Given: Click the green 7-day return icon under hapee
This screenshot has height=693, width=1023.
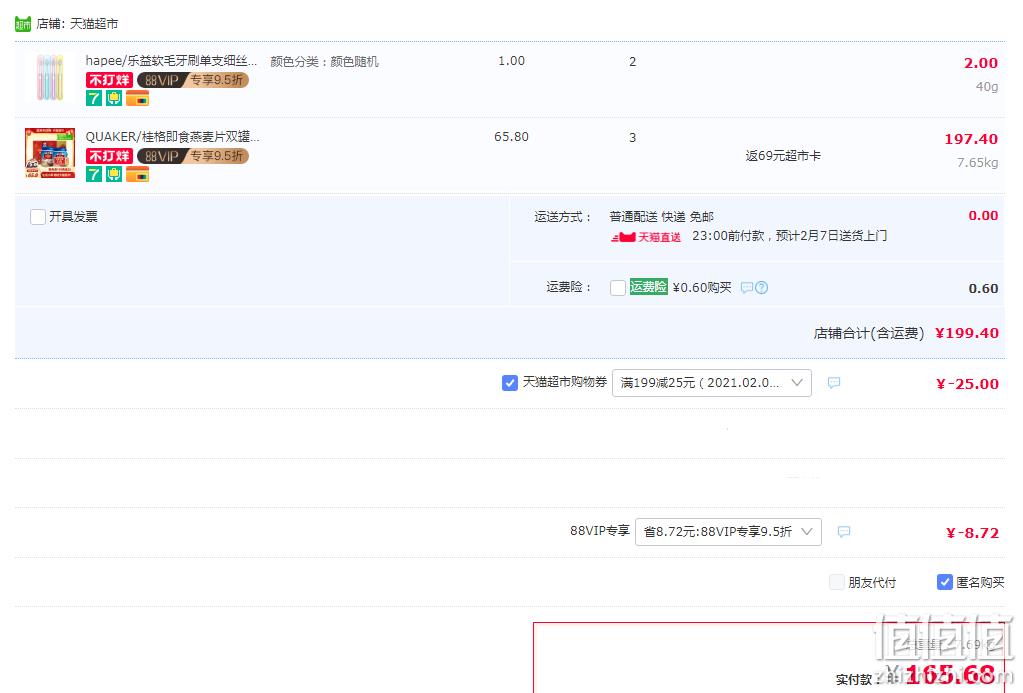Looking at the screenshot, I should pyautogui.click(x=94, y=99).
